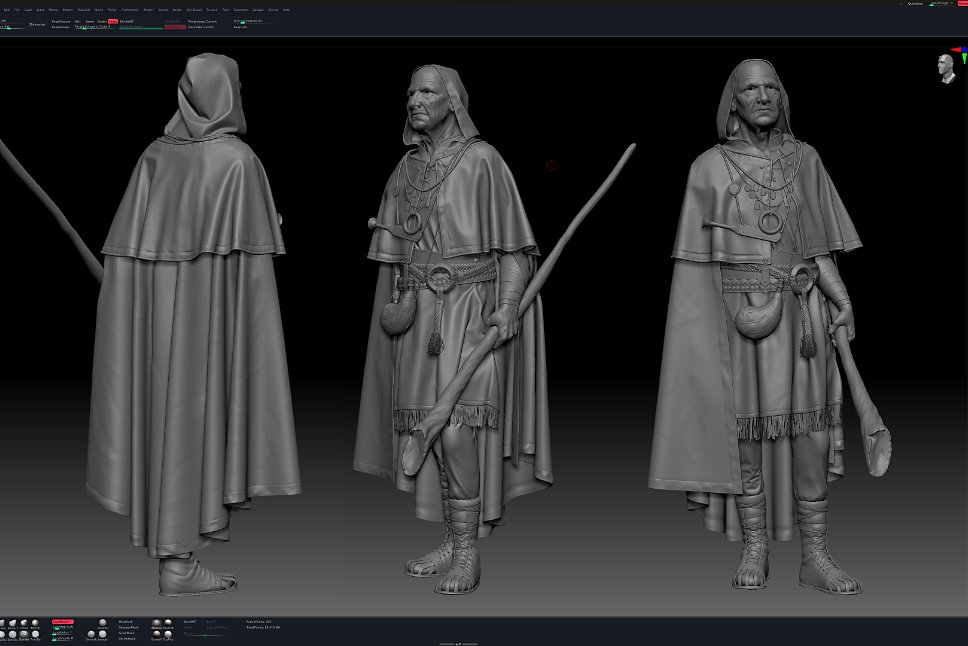
Task: Click the ZRemesher button
Action: coord(36,25)
